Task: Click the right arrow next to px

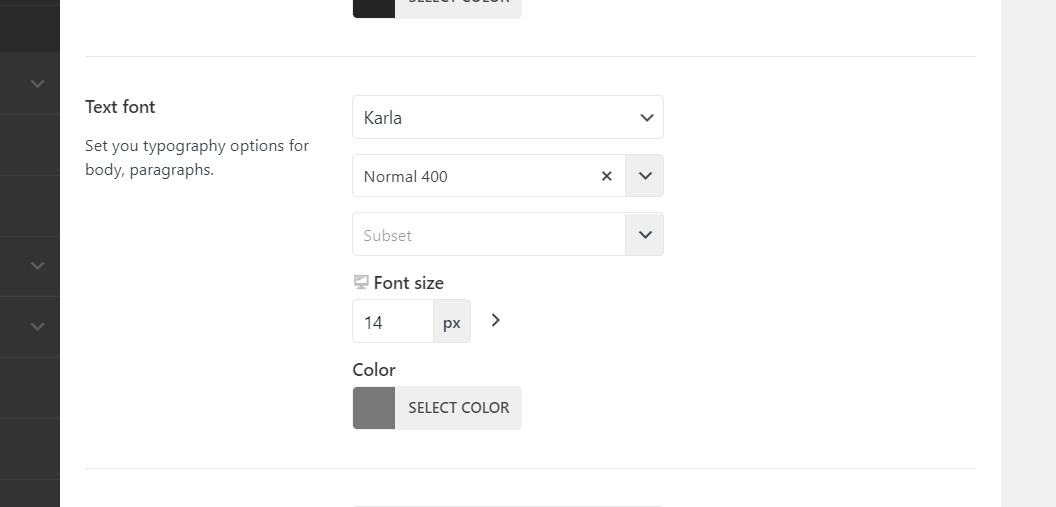Action: click(496, 320)
